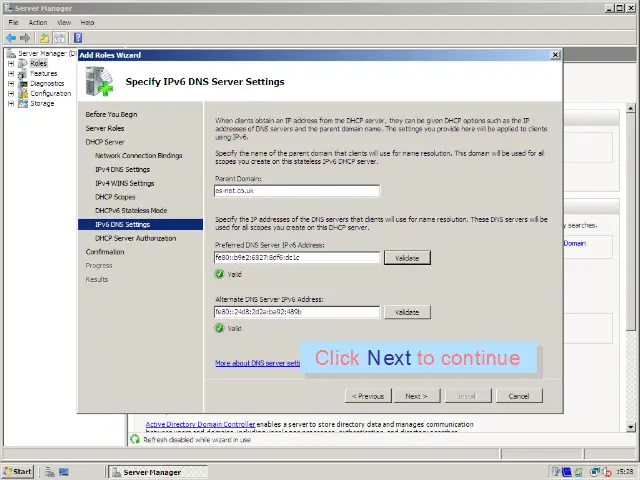Click the Show Desktop quick launch icon
The width and height of the screenshot is (640, 480).
(64, 472)
